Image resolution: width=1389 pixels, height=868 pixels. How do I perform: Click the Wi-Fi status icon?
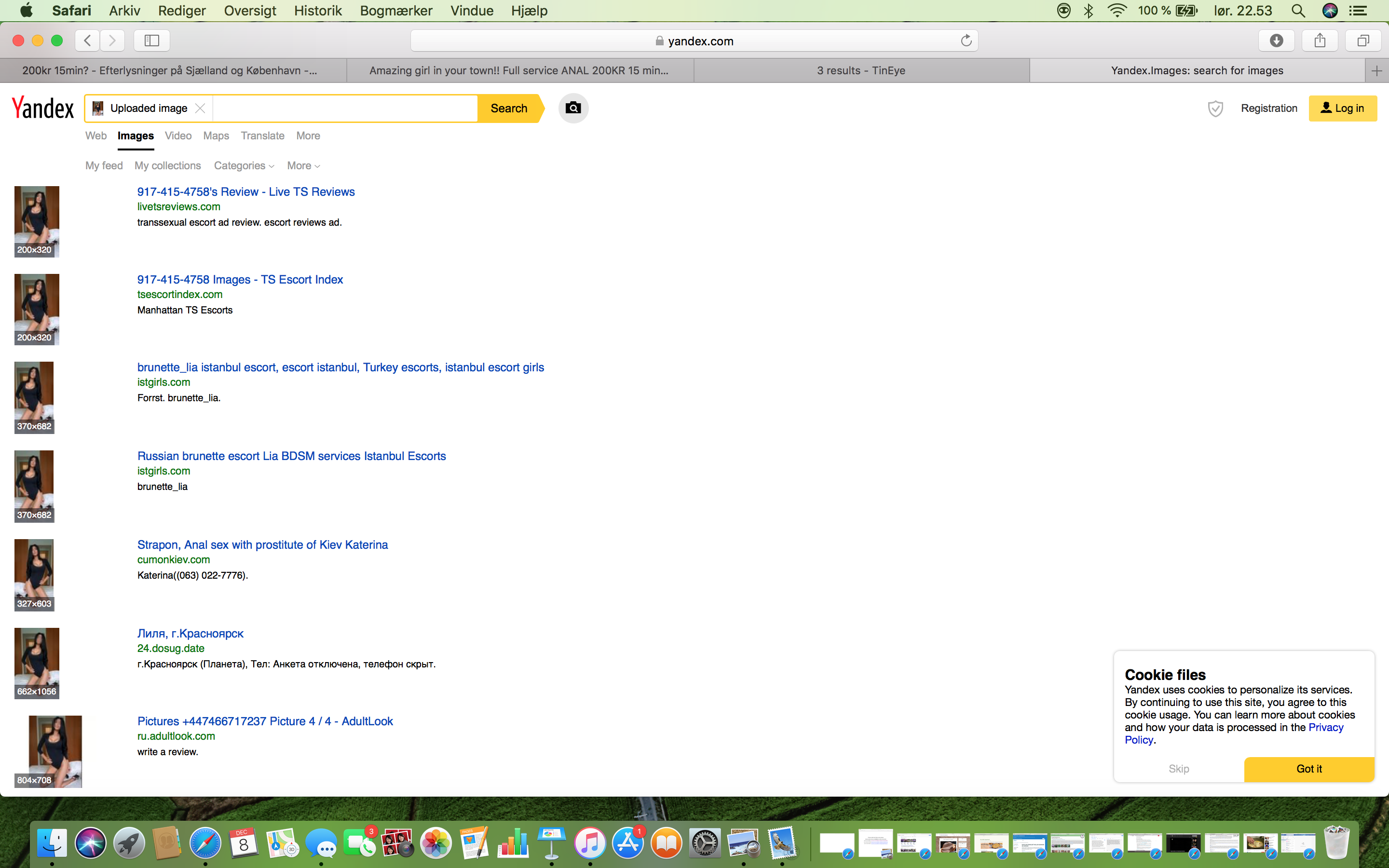(1117, 10)
